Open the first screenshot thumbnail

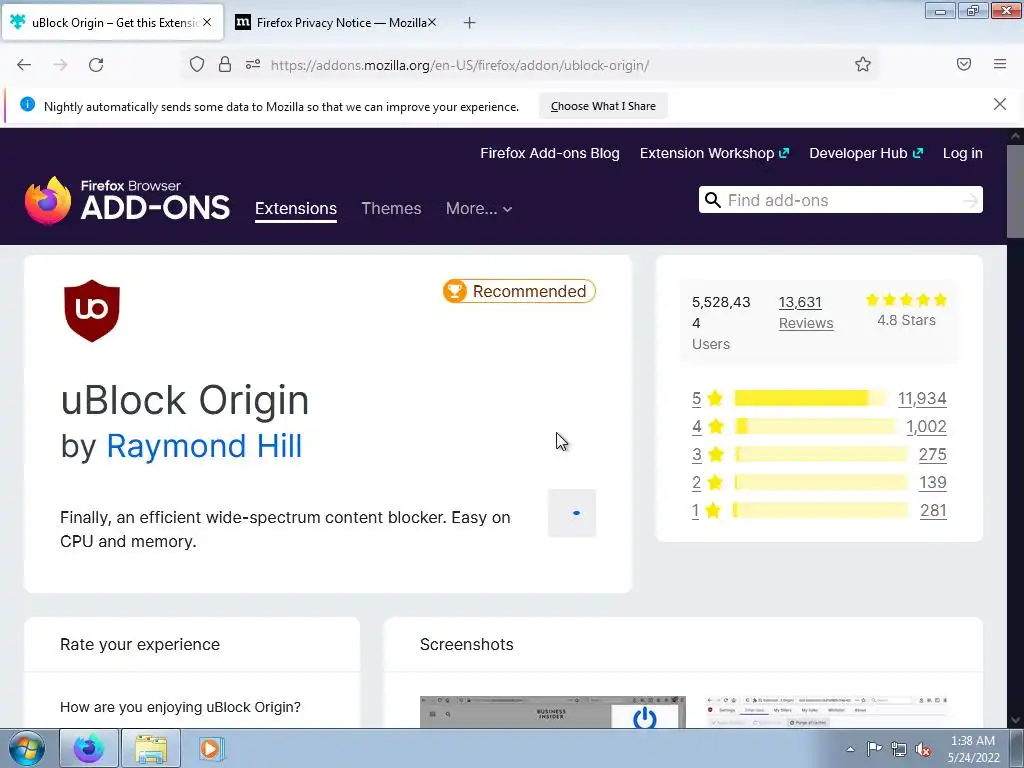tap(552, 712)
